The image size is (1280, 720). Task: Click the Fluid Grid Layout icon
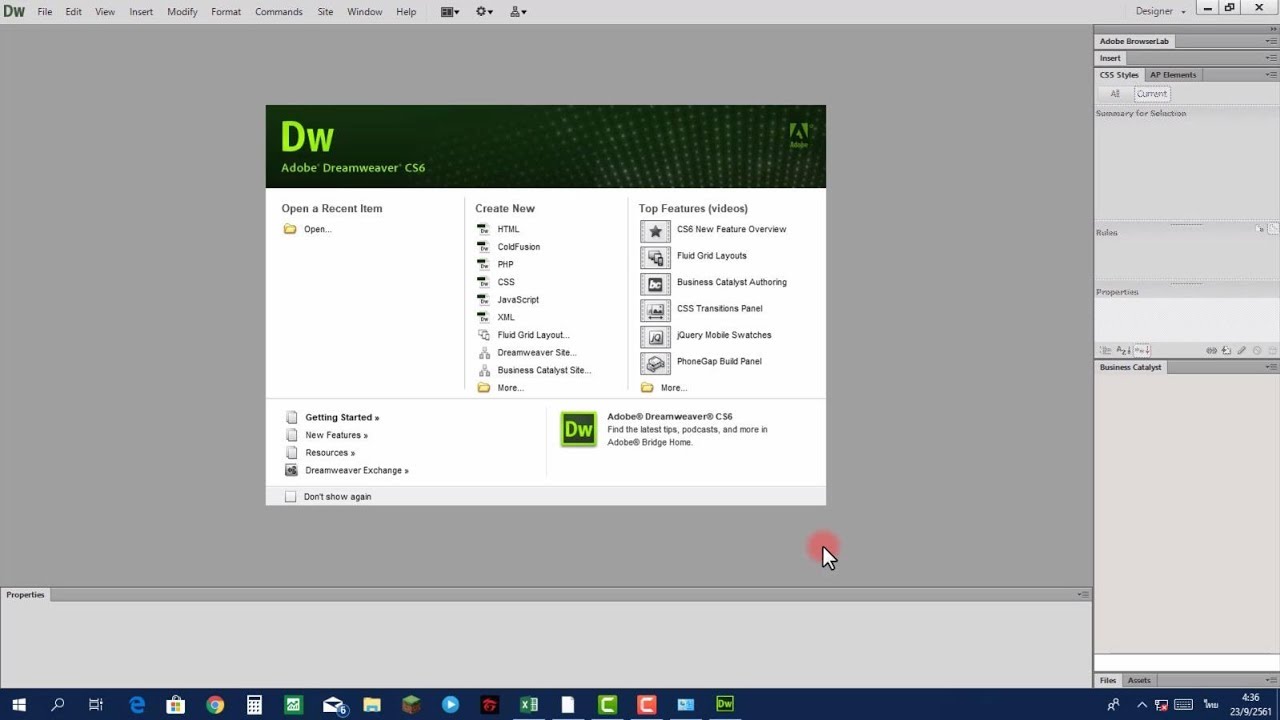coord(484,335)
